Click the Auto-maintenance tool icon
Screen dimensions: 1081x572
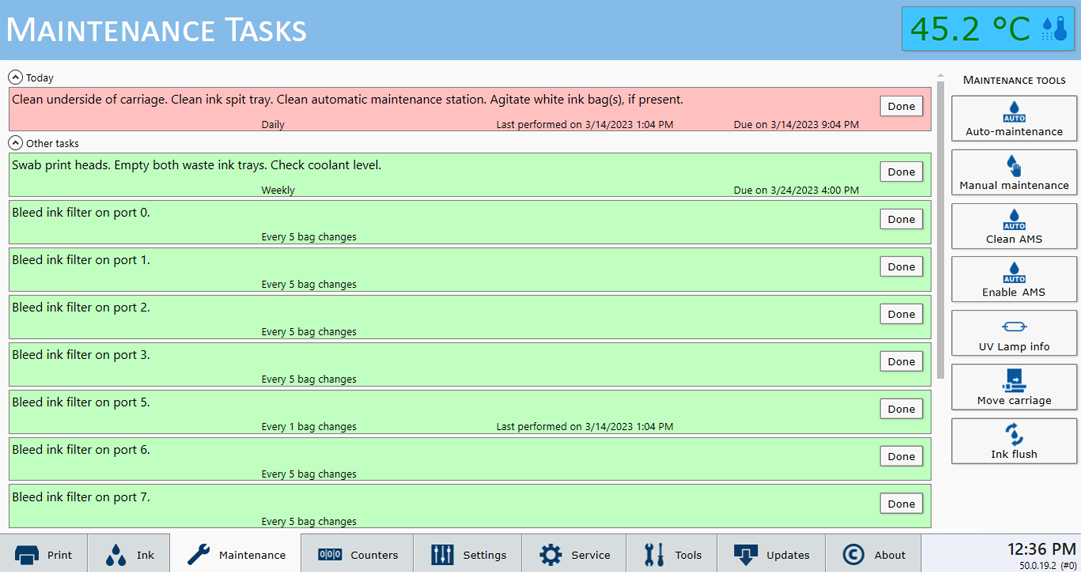point(1014,111)
